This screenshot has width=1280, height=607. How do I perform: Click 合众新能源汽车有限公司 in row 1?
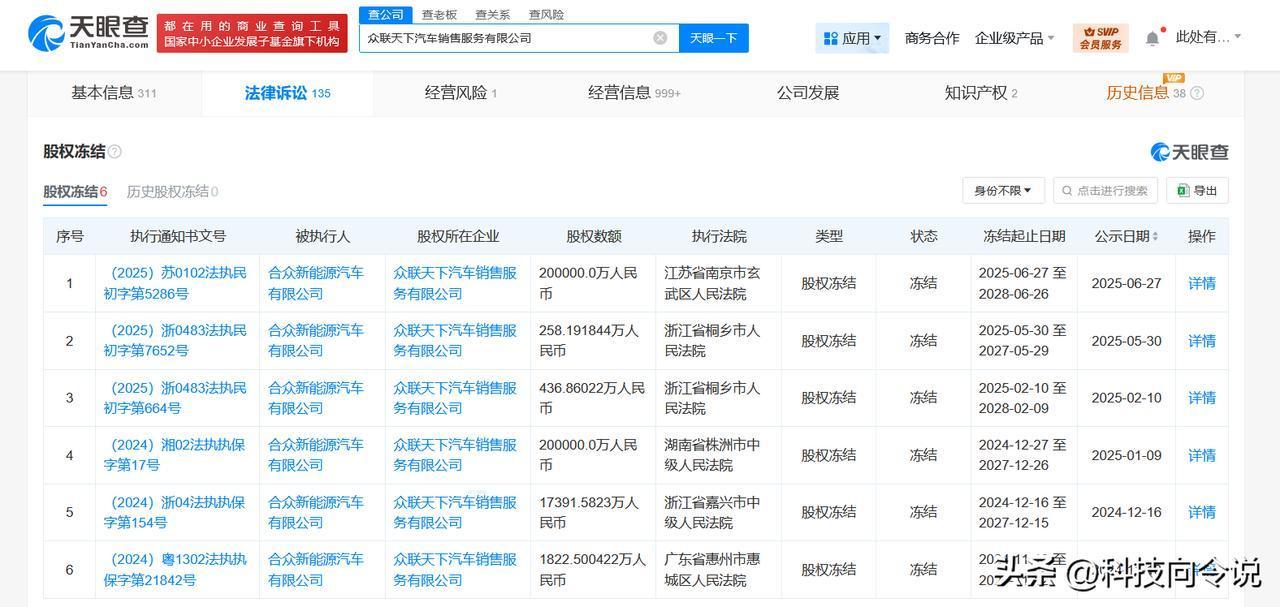(316, 283)
